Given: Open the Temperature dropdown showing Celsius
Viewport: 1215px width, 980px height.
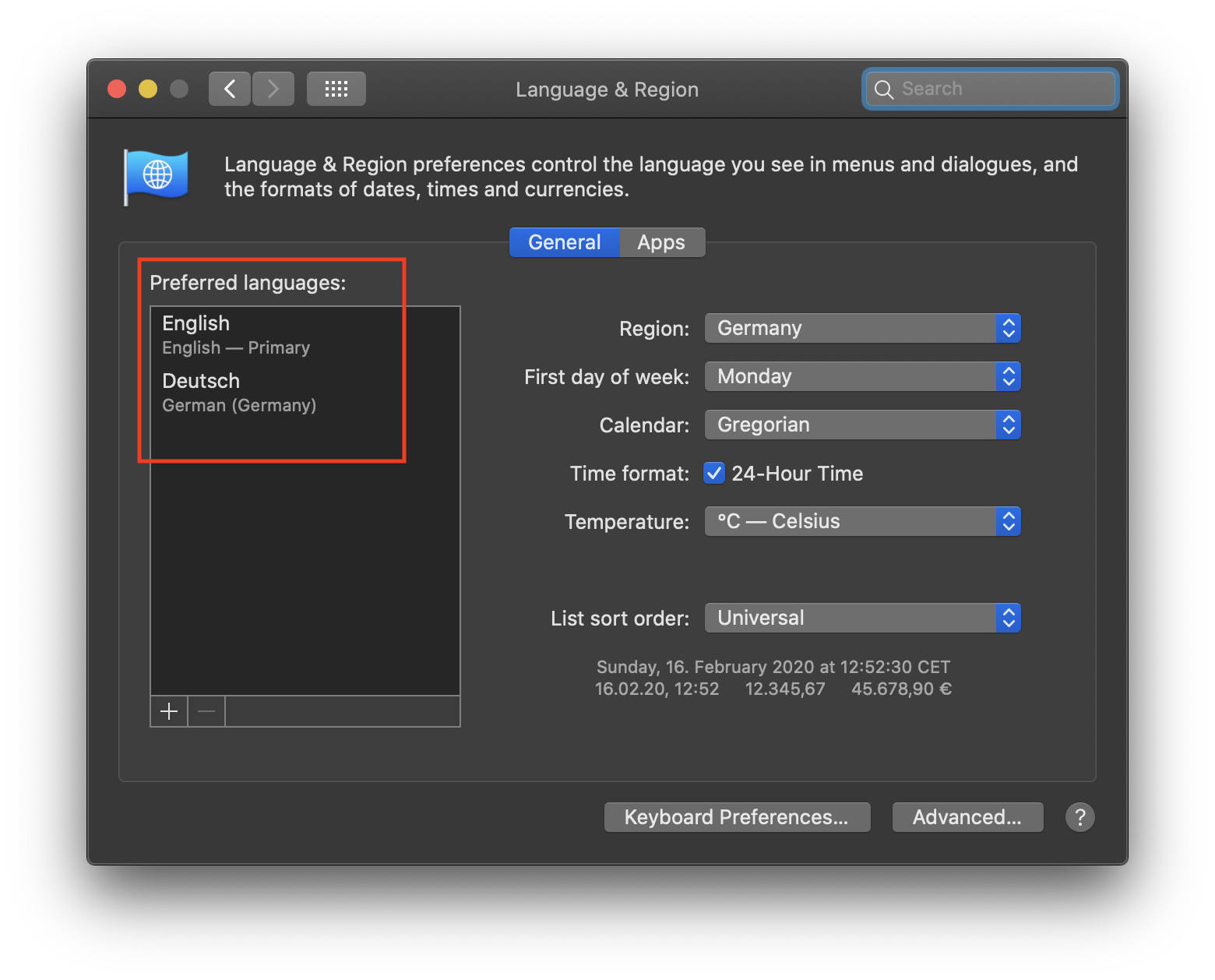Looking at the screenshot, I should click(862, 521).
